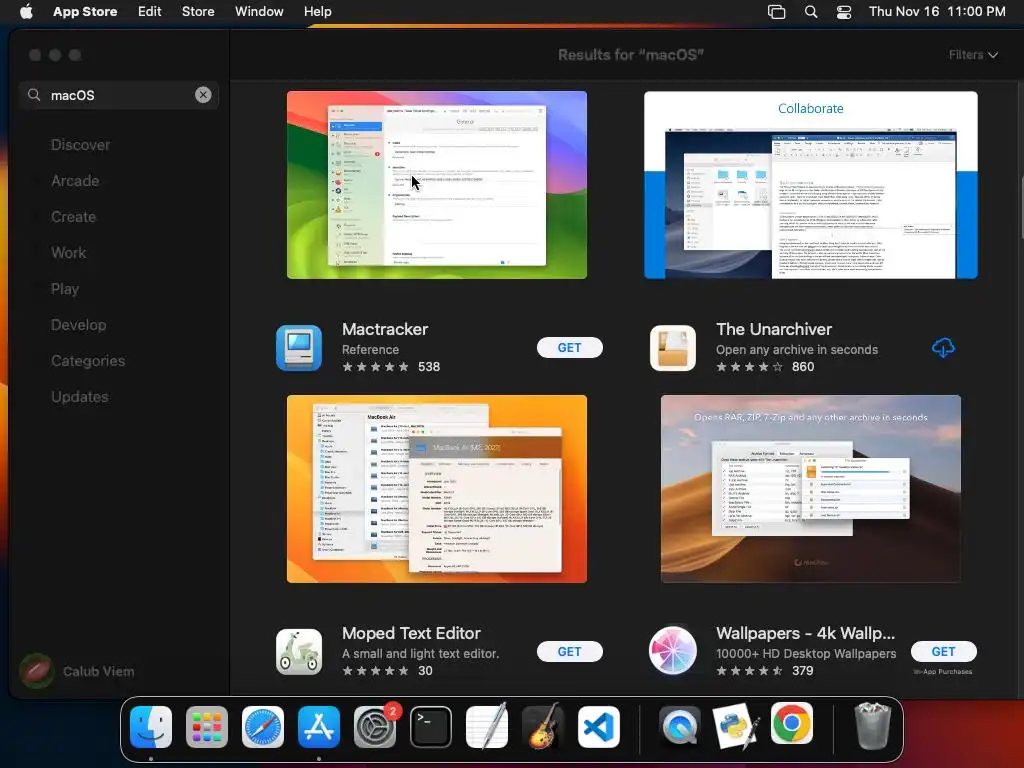Open Launchpad from the Dock

207,727
